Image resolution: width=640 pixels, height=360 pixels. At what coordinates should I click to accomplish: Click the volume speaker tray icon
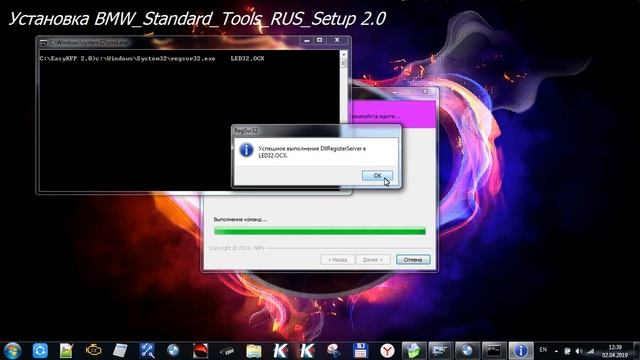tap(579, 351)
